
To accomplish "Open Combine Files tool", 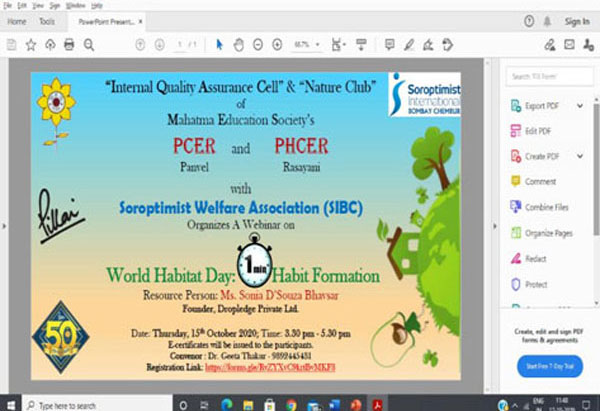I will (540, 207).
